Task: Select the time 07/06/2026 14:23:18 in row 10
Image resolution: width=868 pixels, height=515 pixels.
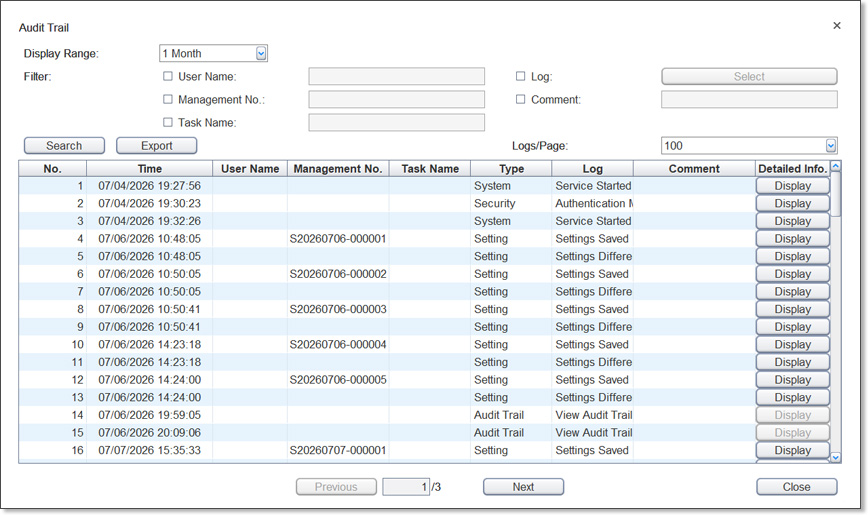Action: 149,344
